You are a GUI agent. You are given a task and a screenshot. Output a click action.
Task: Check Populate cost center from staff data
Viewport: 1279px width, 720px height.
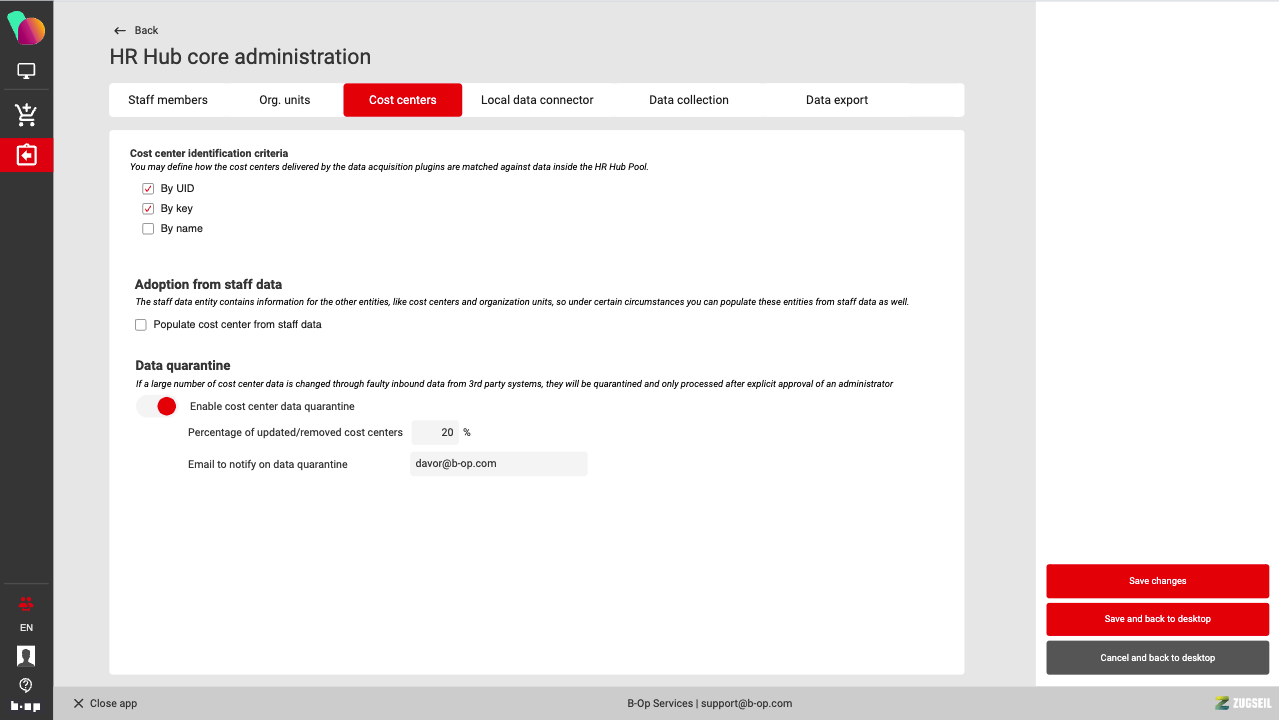coord(141,325)
